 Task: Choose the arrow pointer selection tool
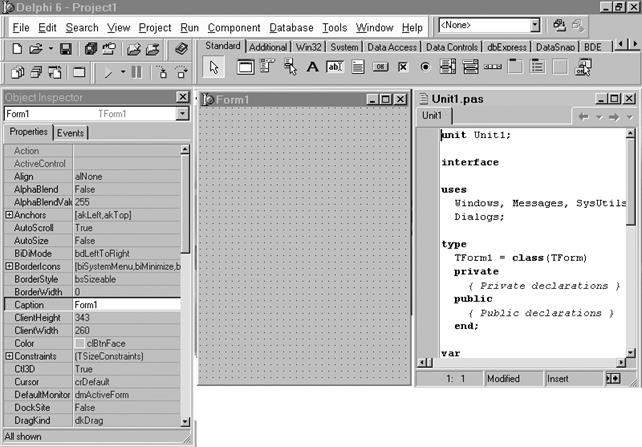(x=213, y=67)
